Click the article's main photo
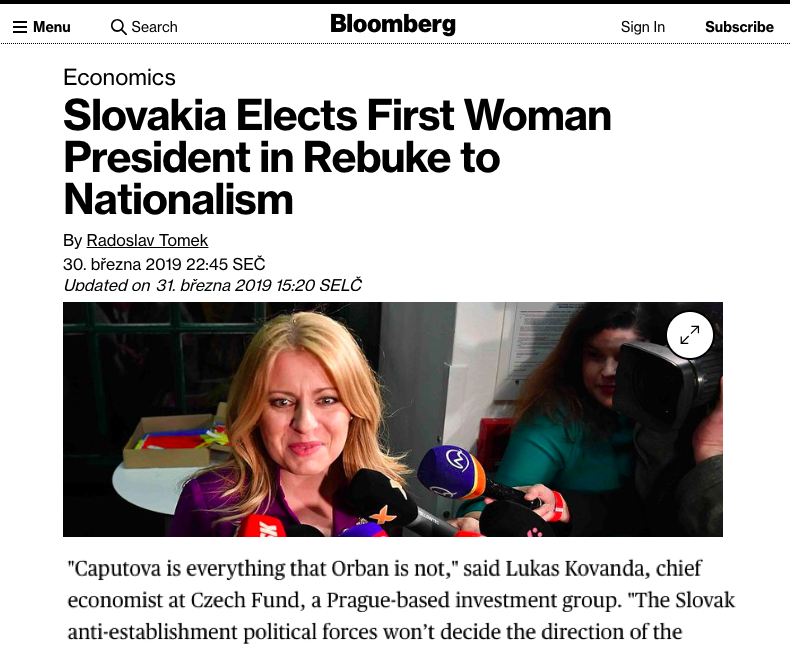 [x=392, y=419]
